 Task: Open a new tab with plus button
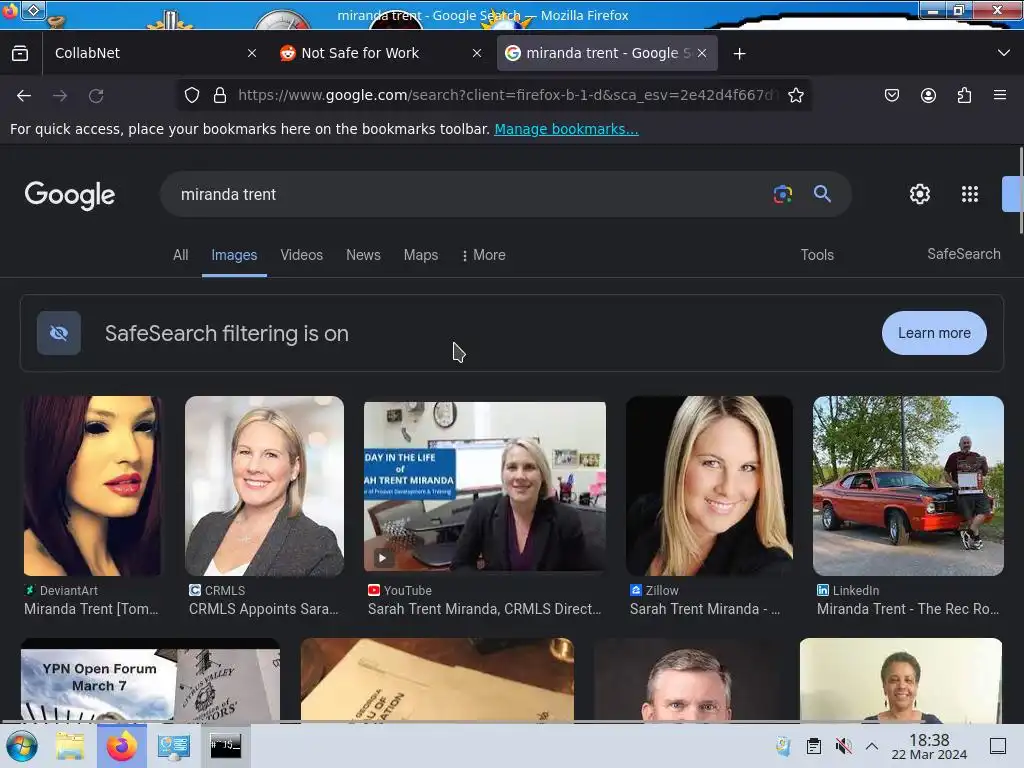pyautogui.click(x=739, y=54)
